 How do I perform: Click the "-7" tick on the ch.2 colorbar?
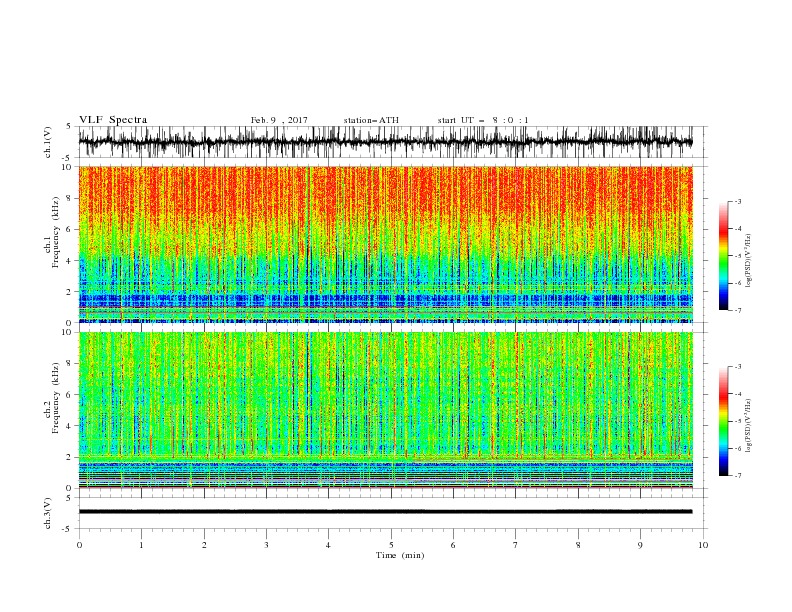click(x=737, y=475)
